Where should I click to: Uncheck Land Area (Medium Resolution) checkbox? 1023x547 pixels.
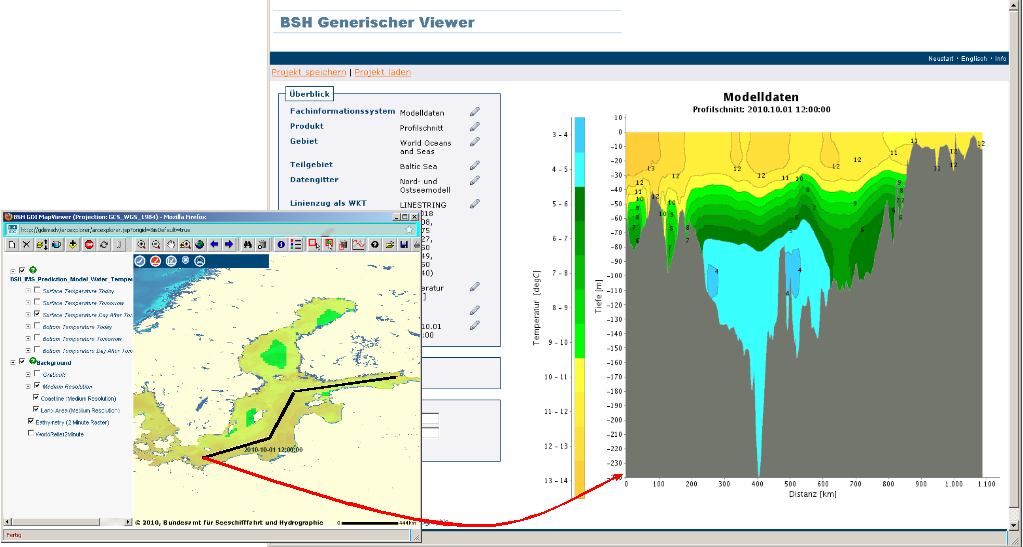coord(36,409)
